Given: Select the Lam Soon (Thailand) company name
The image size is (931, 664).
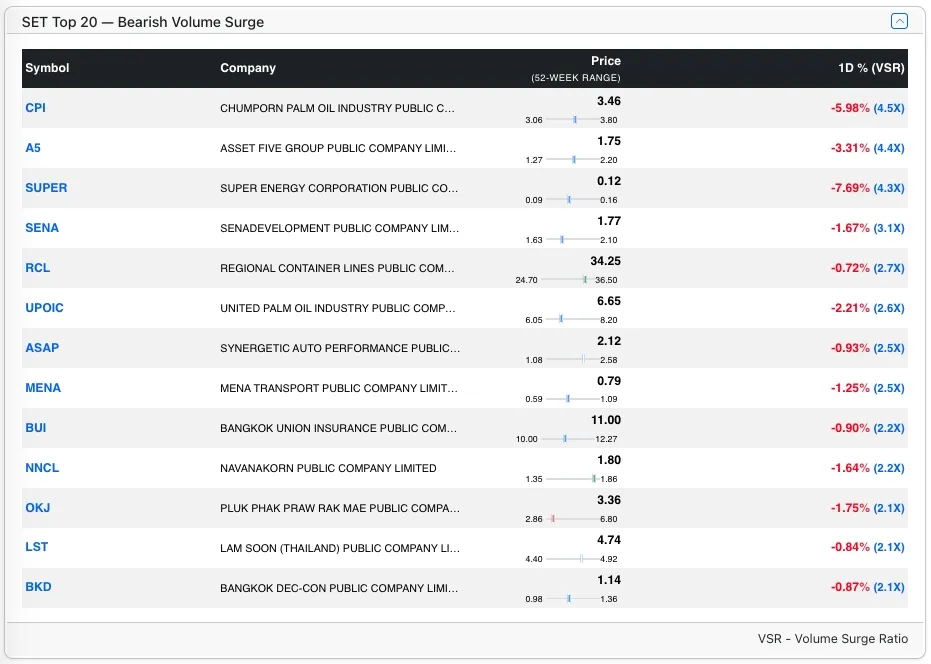Looking at the screenshot, I should tap(340, 548).
